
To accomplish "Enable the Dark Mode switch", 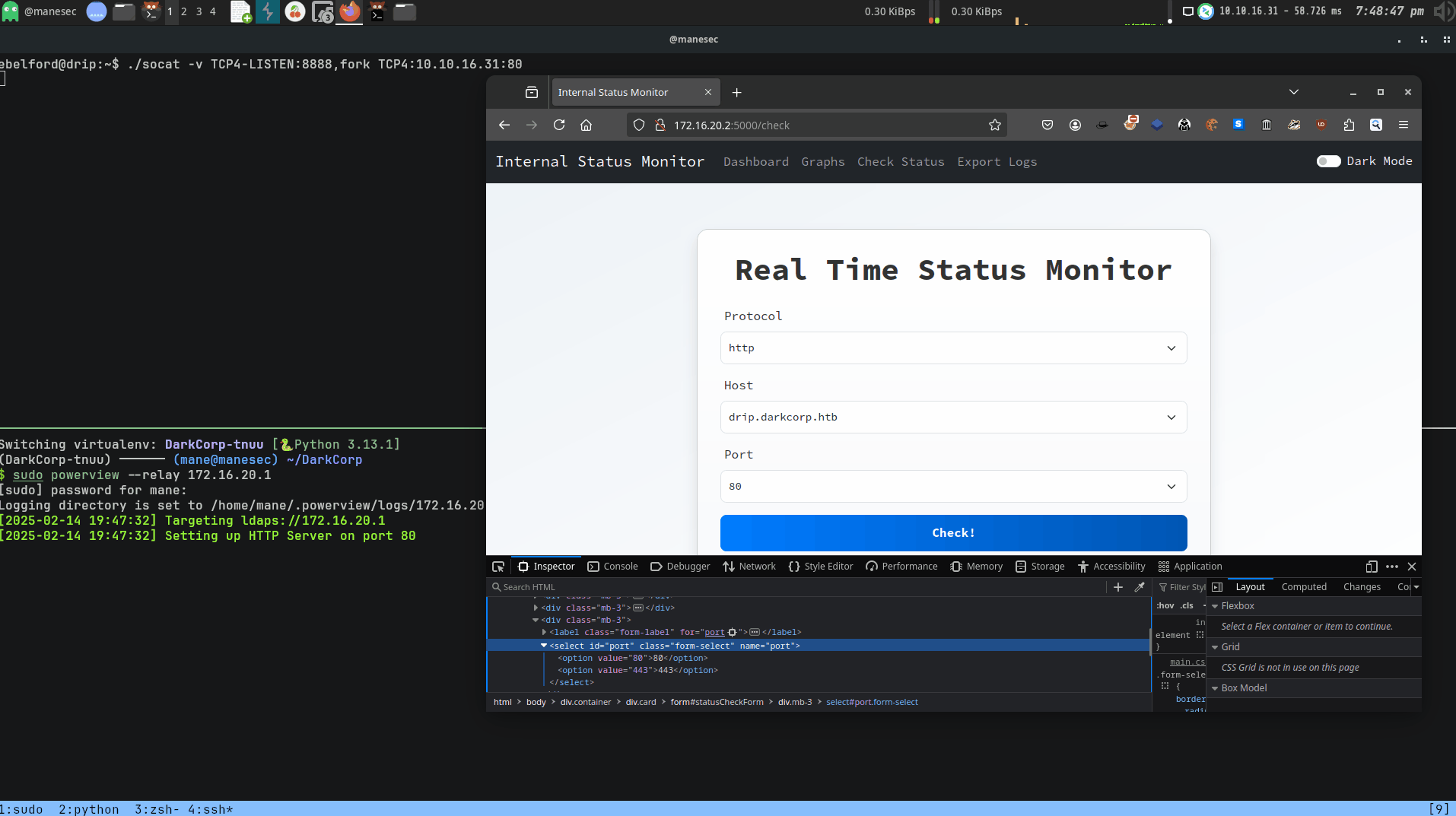I will (1329, 161).
